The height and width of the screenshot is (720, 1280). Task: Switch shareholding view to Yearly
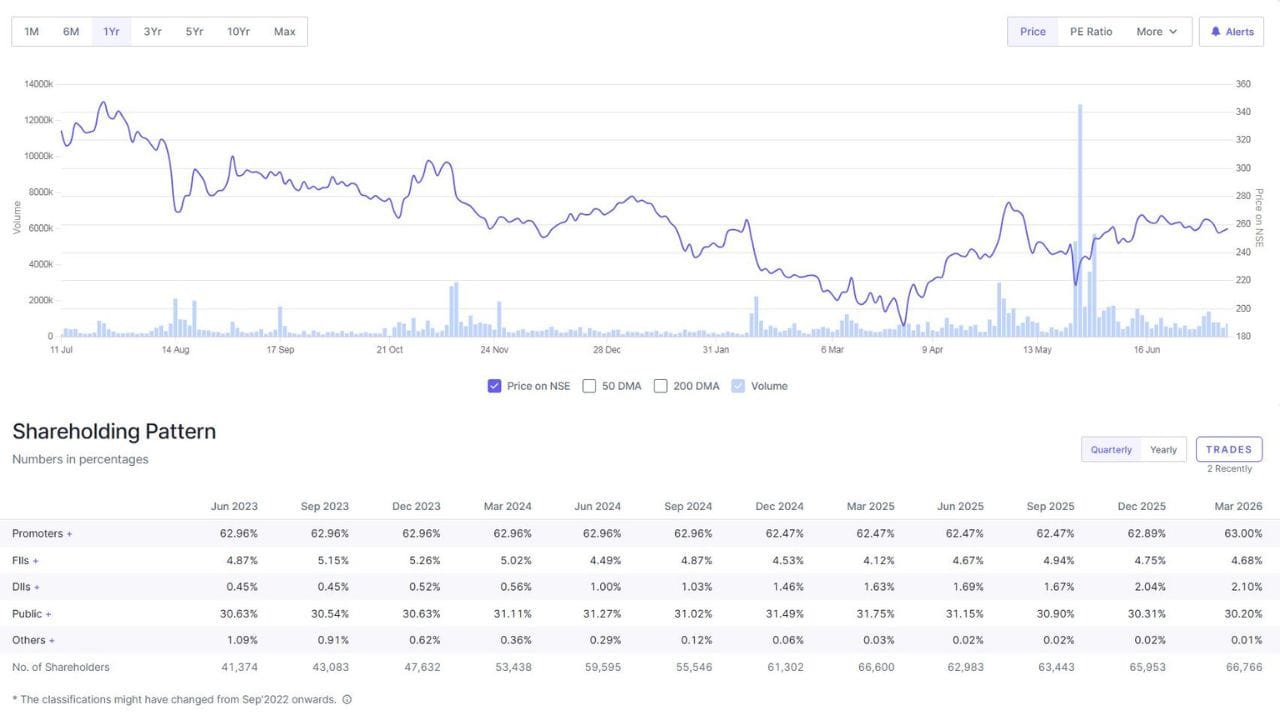point(1163,450)
